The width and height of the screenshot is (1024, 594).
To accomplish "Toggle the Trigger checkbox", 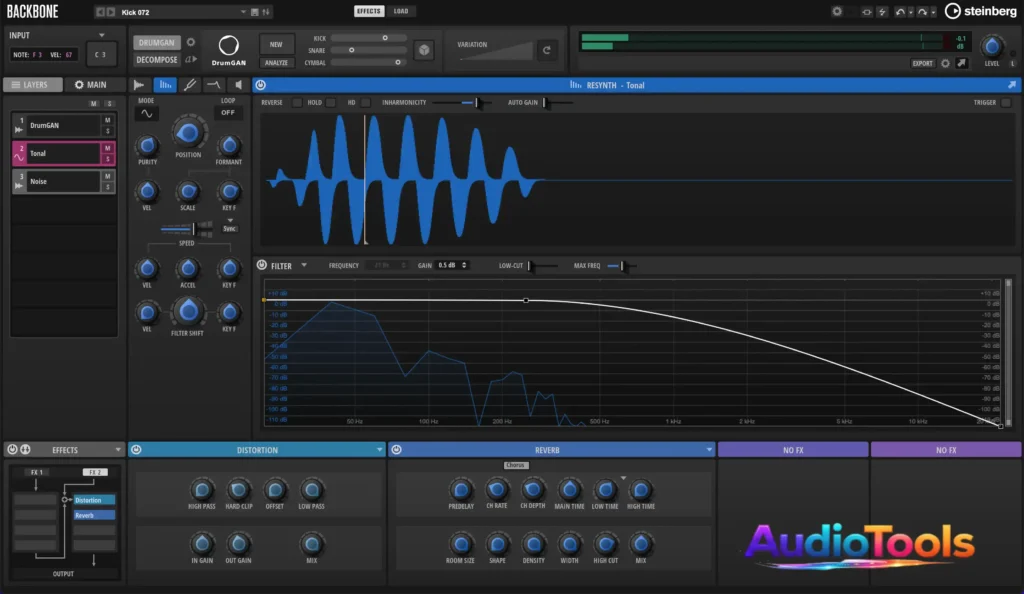I will coord(1006,103).
